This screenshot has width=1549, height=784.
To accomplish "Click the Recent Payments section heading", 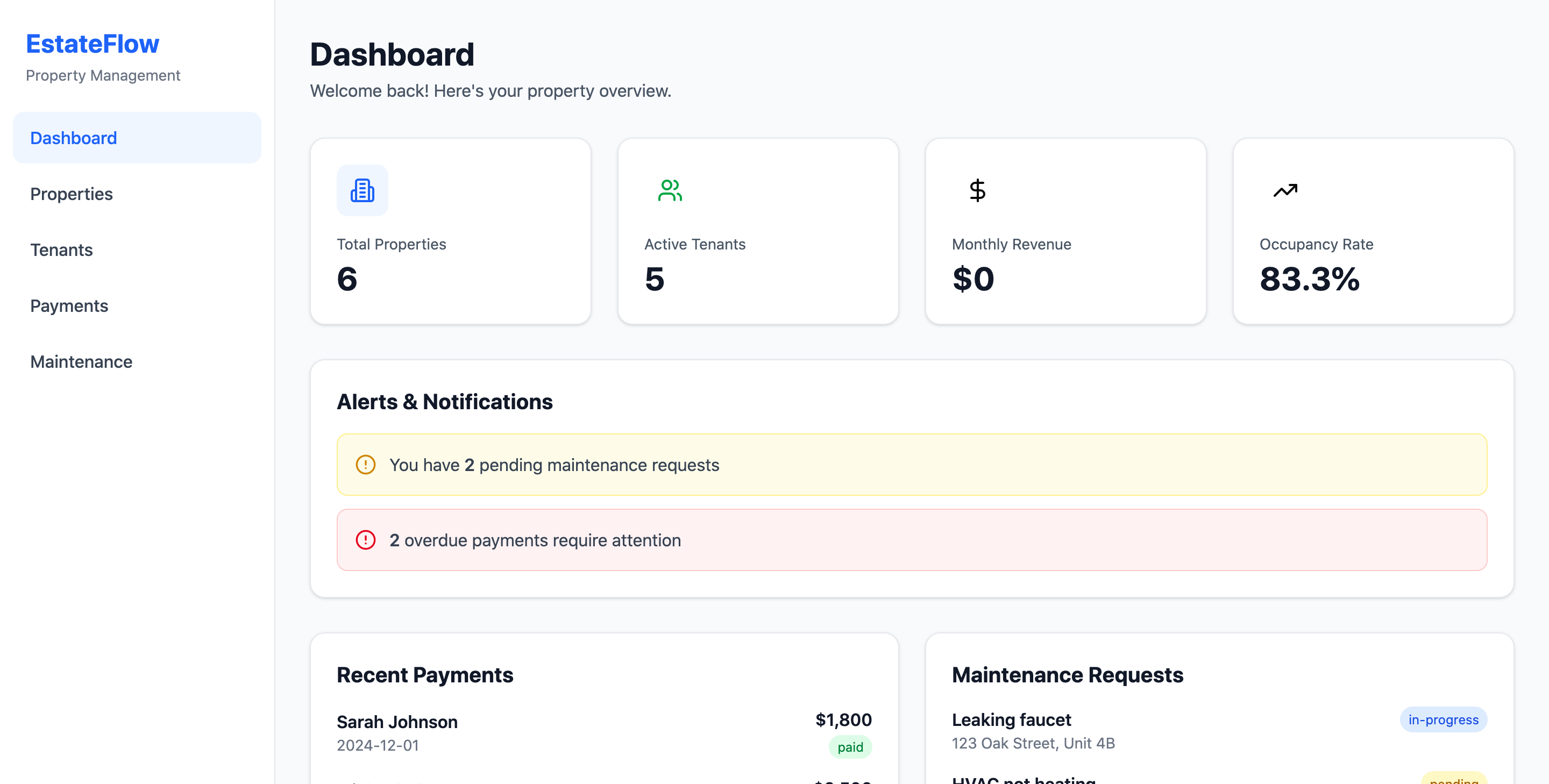I will click(424, 675).
